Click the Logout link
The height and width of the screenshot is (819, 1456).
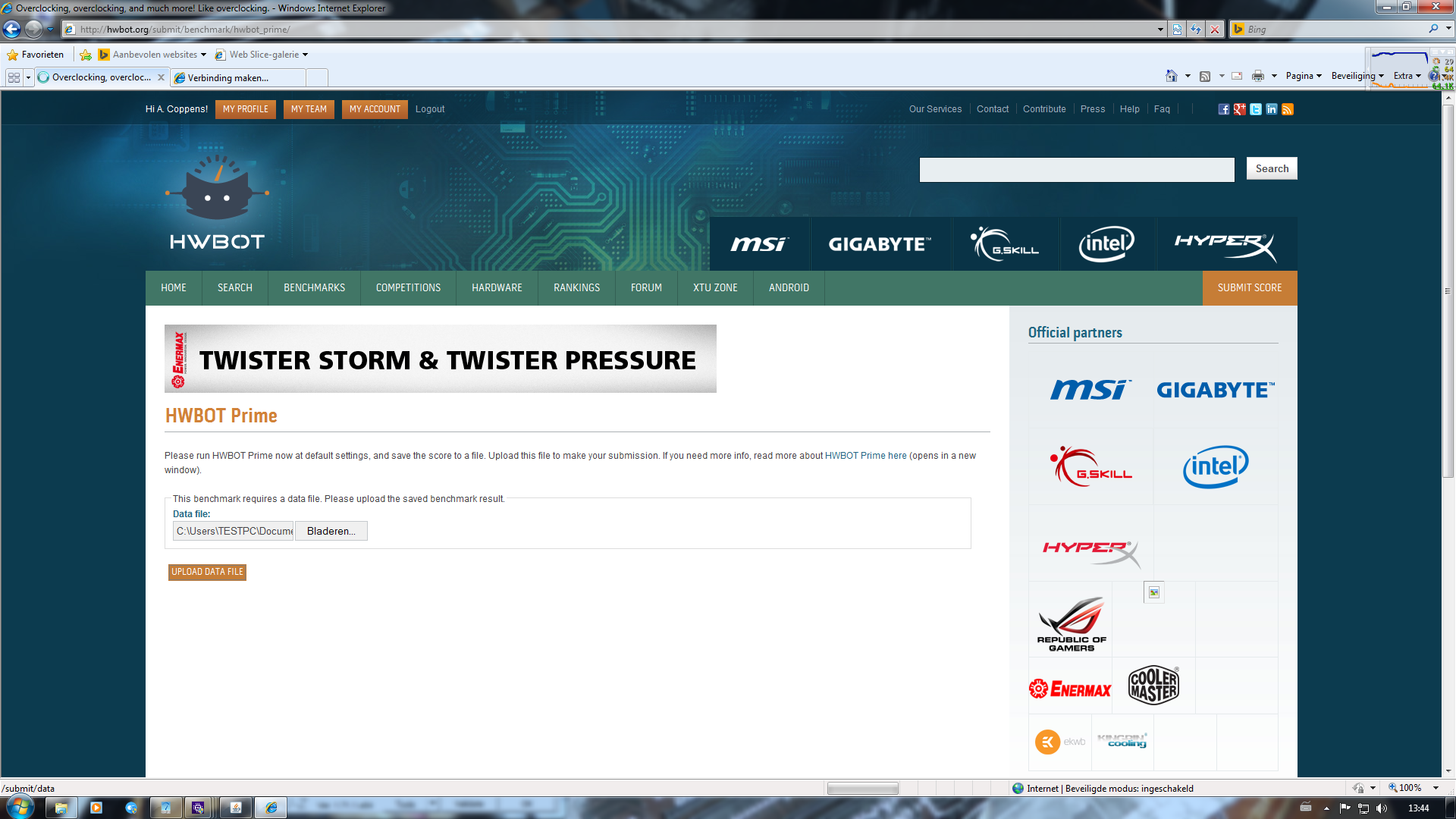[x=430, y=109]
